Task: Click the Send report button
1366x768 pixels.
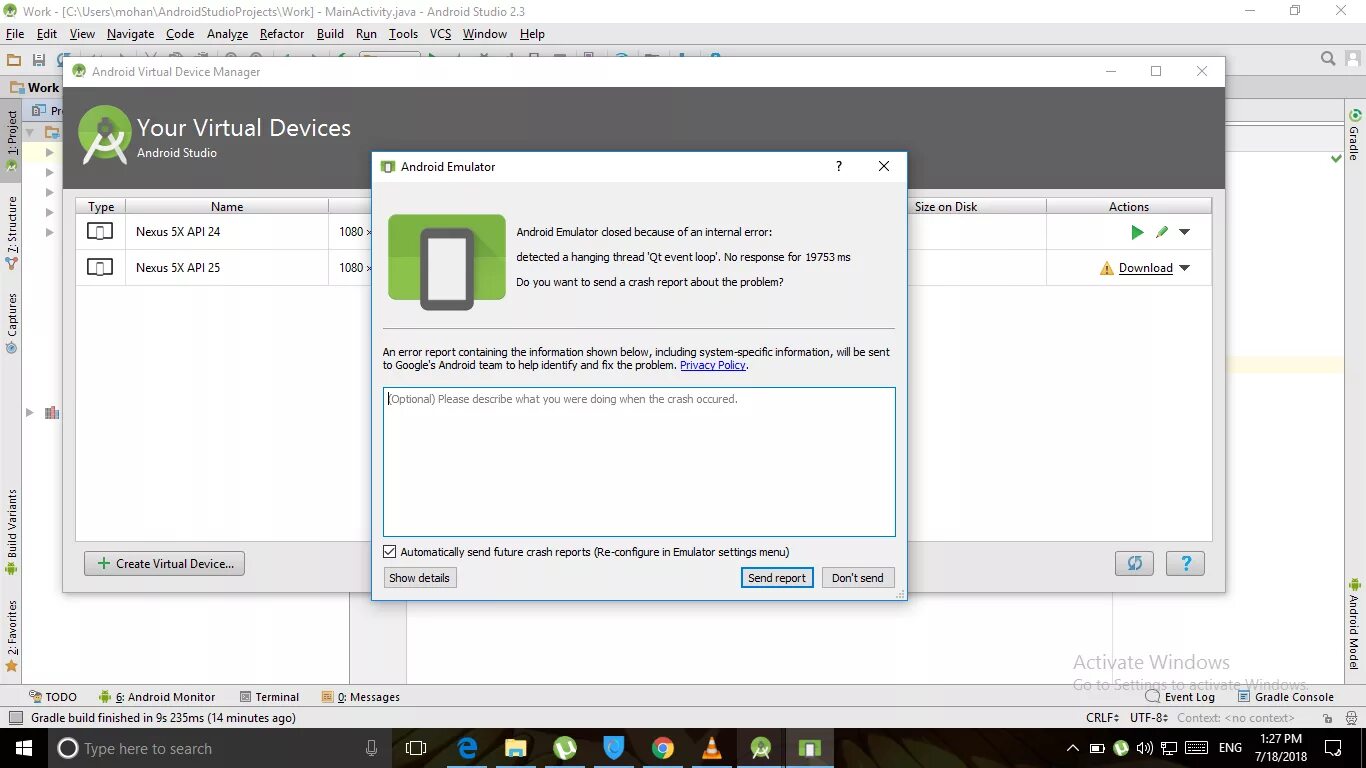Action: [777, 578]
